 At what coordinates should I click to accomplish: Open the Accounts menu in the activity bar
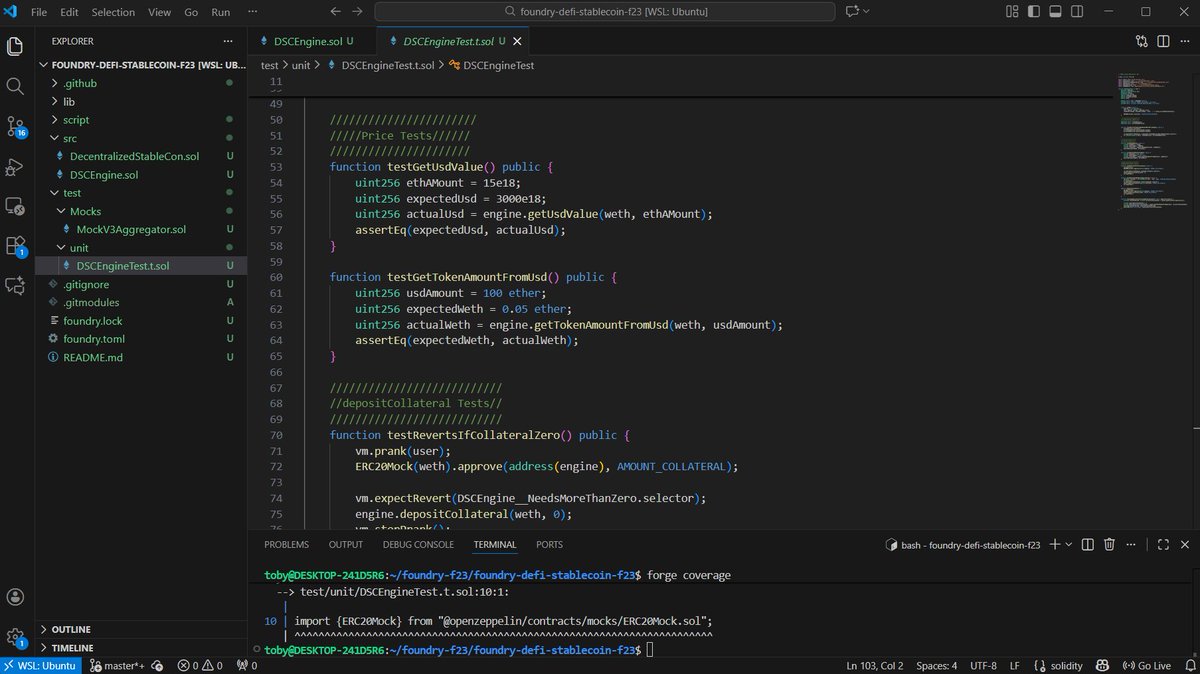[15, 597]
